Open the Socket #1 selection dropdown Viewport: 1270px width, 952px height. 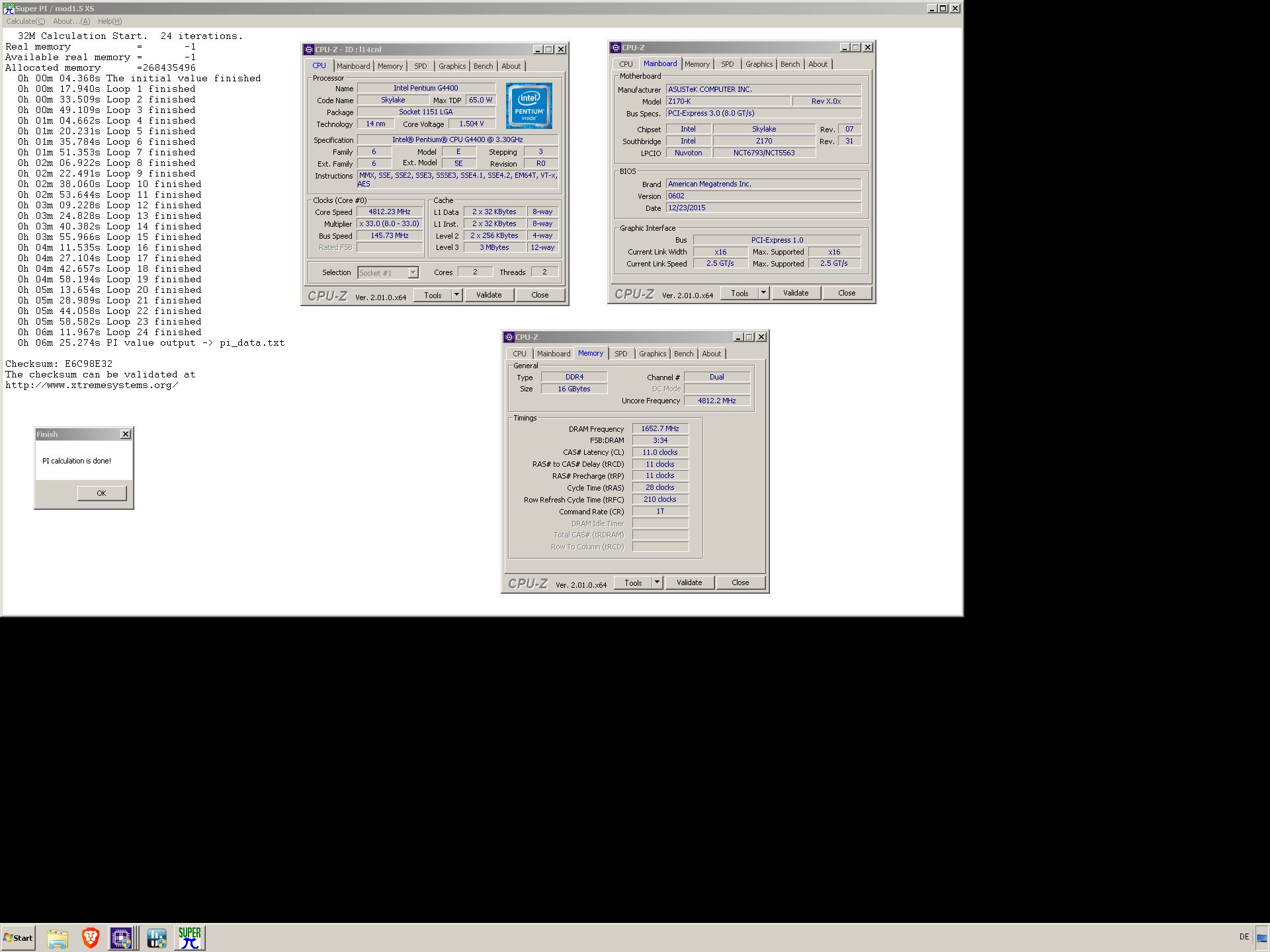[388, 272]
